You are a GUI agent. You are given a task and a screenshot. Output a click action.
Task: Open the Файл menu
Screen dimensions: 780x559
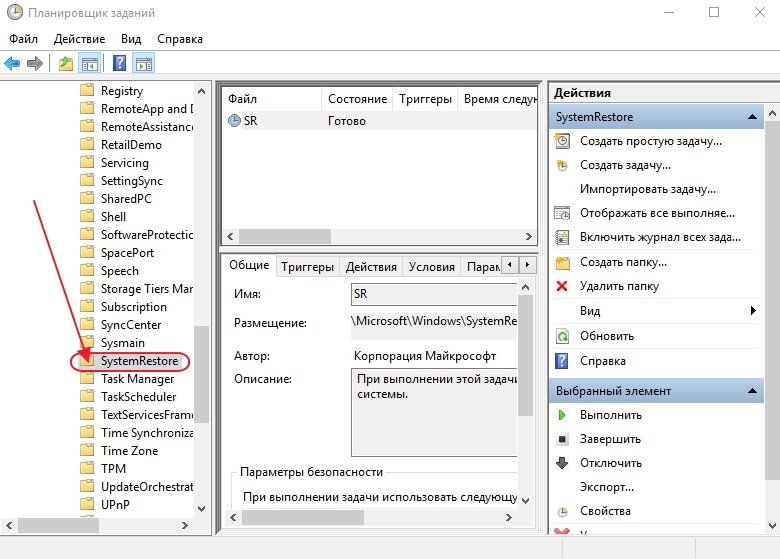click(x=23, y=39)
